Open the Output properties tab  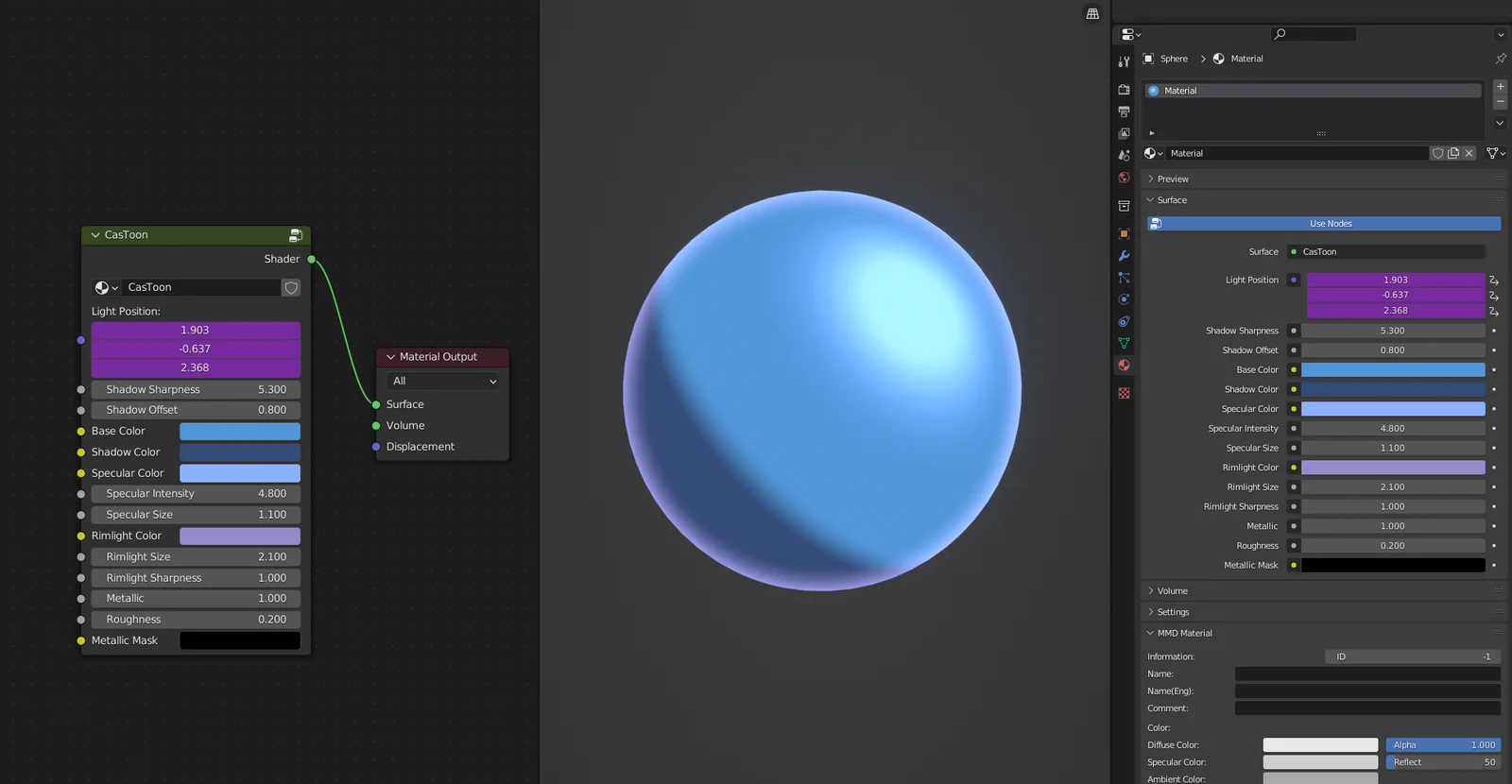click(1124, 111)
